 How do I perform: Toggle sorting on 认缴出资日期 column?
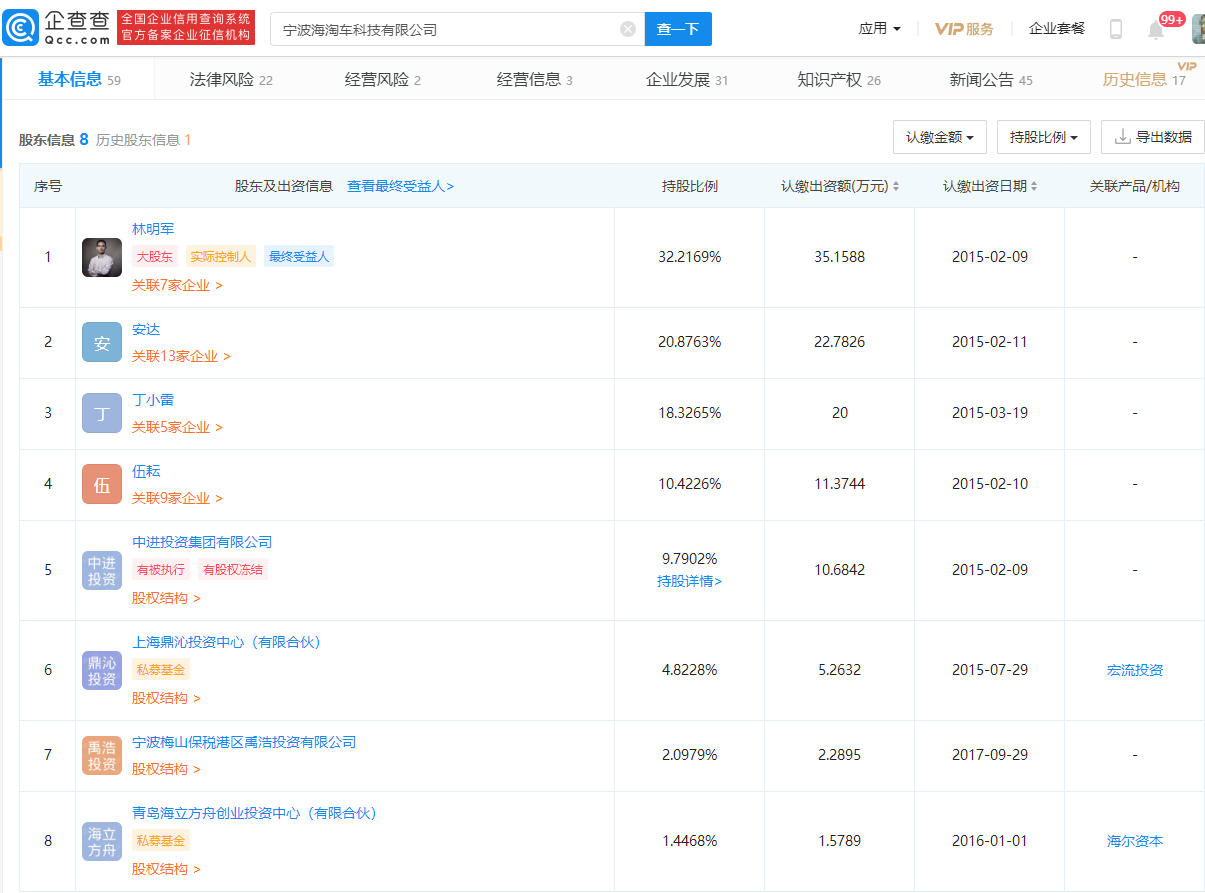[x=1034, y=186]
